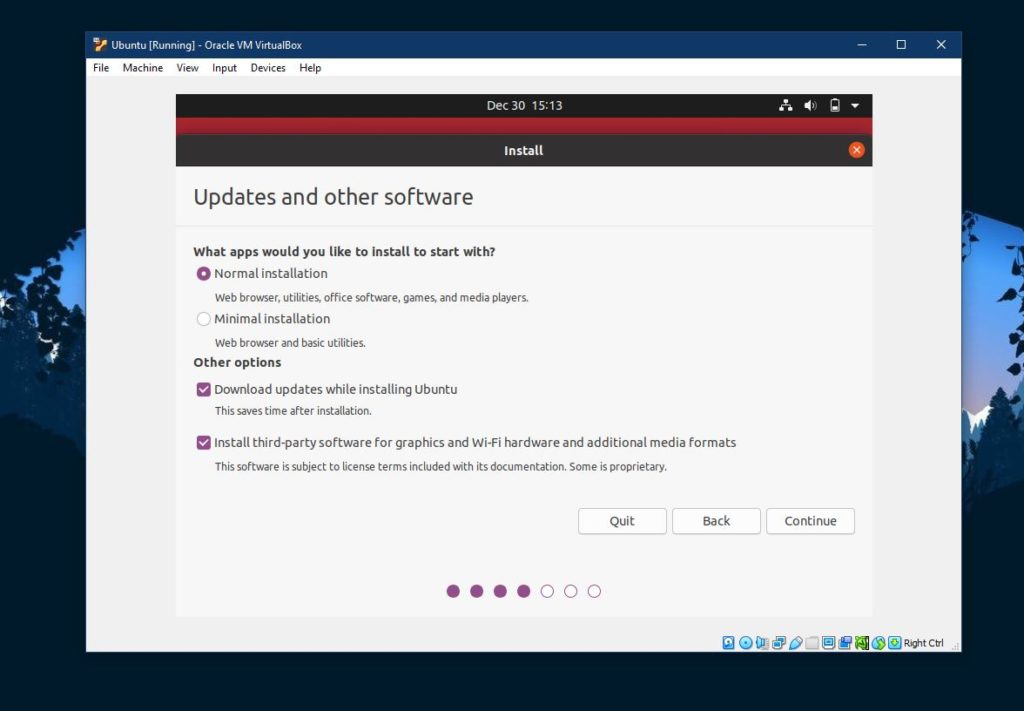Viewport: 1024px width, 711px height.
Task: Click the Ubuntu battery indicator icon
Action: click(835, 105)
